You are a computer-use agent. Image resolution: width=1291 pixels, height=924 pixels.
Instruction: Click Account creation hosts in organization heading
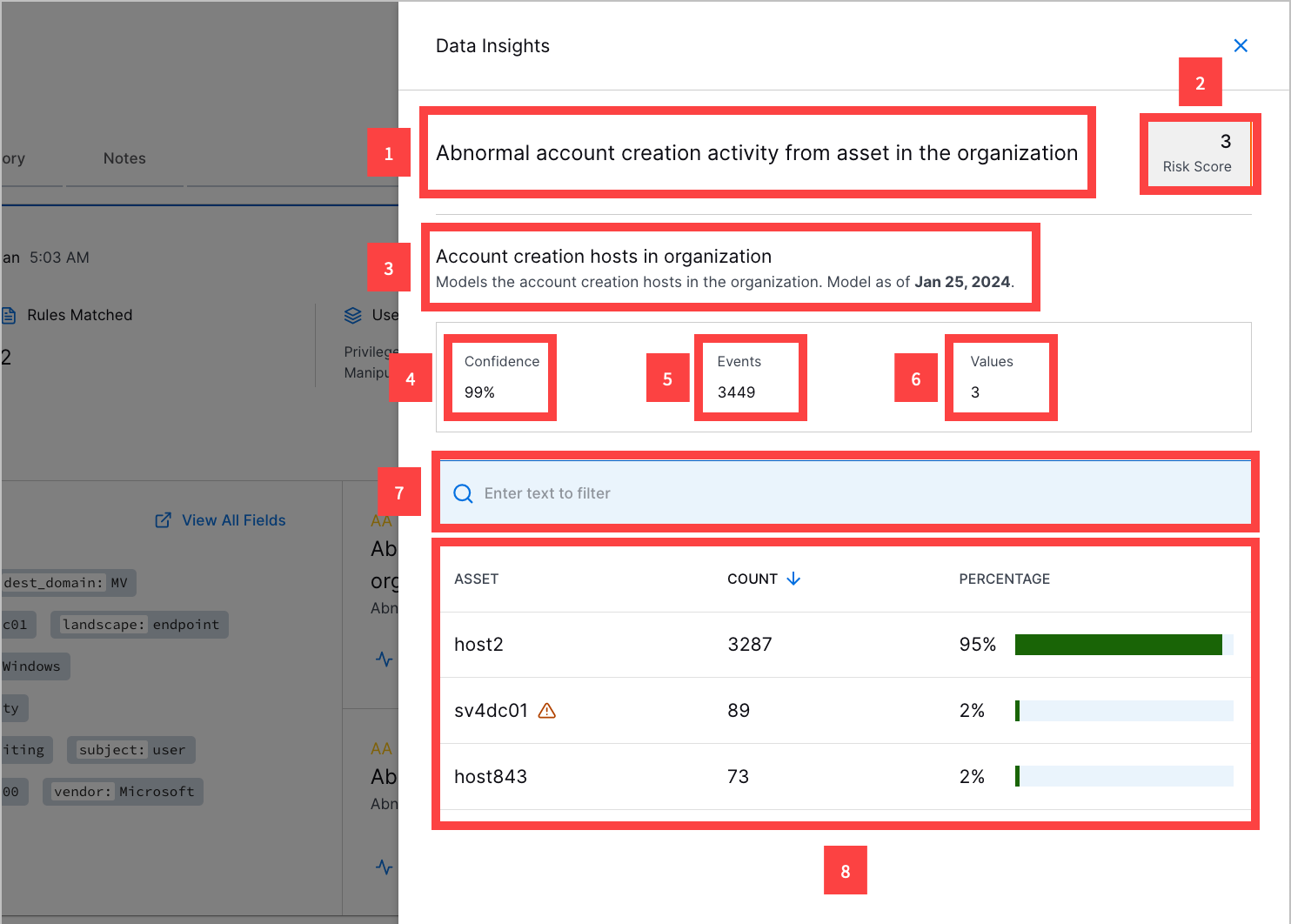pyautogui.click(x=604, y=257)
